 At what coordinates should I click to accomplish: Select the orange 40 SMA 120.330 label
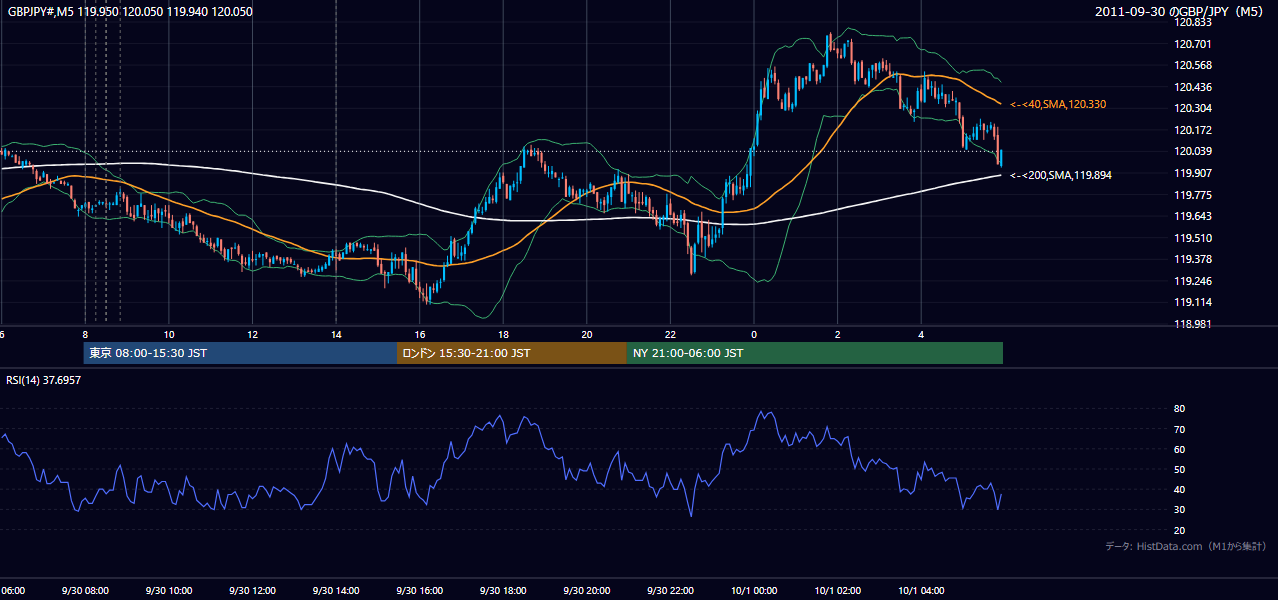pyautogui.click(x=1058, y=104)
